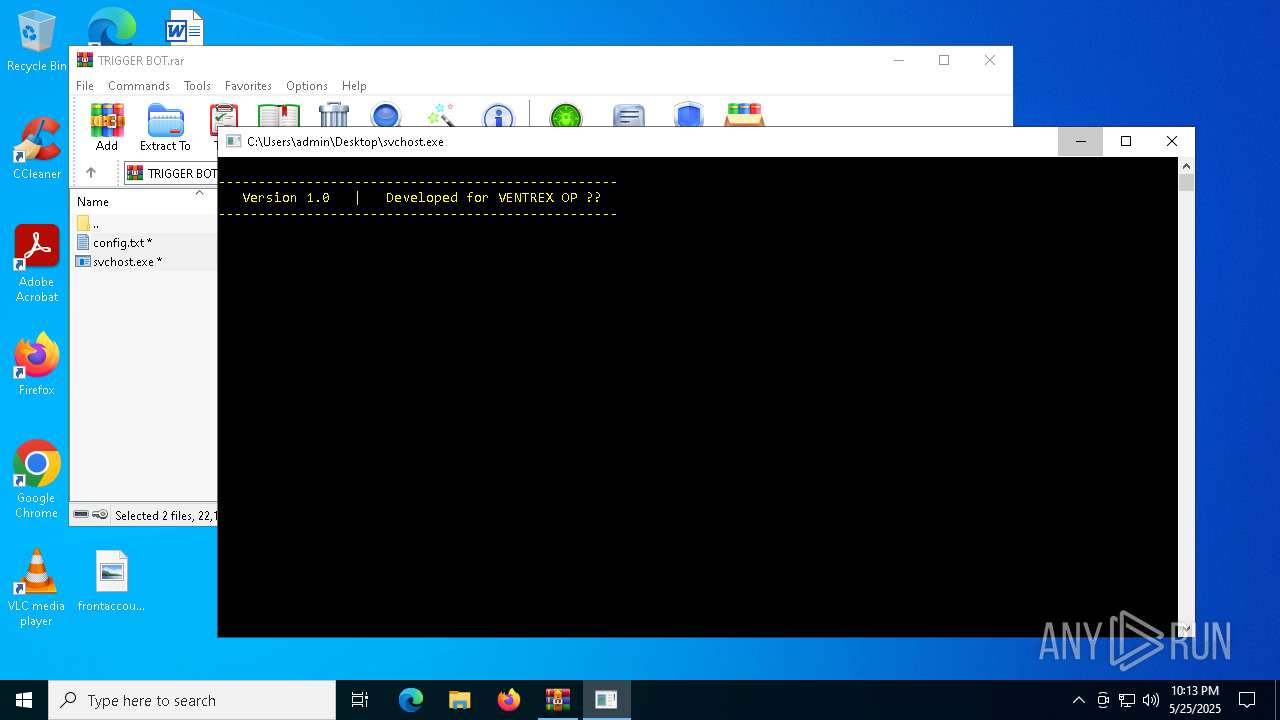
Task: Click the Protect shield icon in WinRAR
Action: [x=689, y=116]
